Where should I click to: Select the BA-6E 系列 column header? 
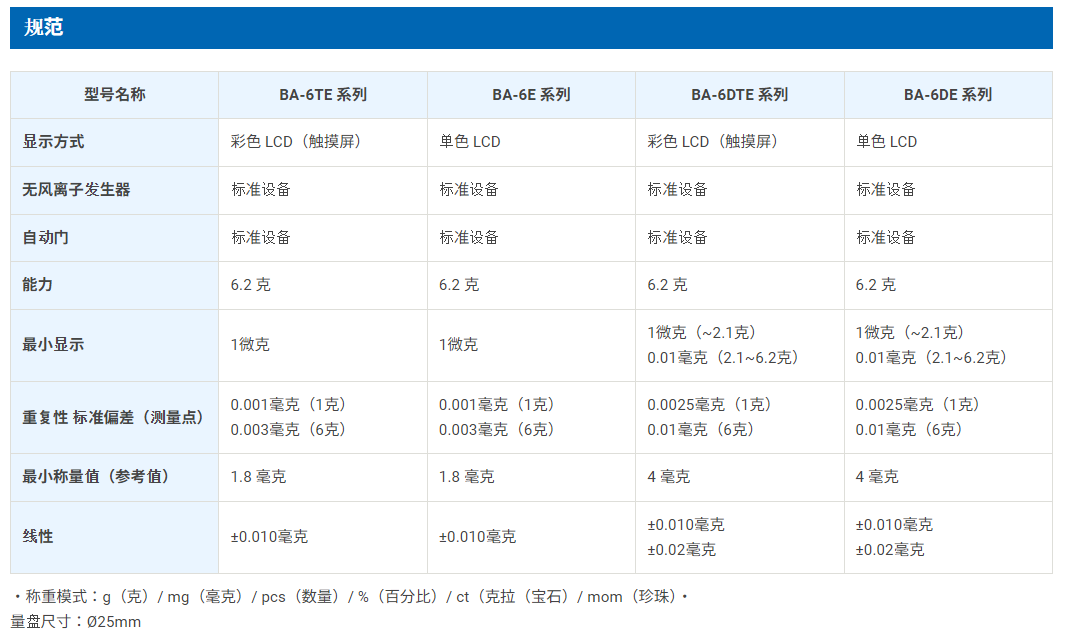pos(531,95)
